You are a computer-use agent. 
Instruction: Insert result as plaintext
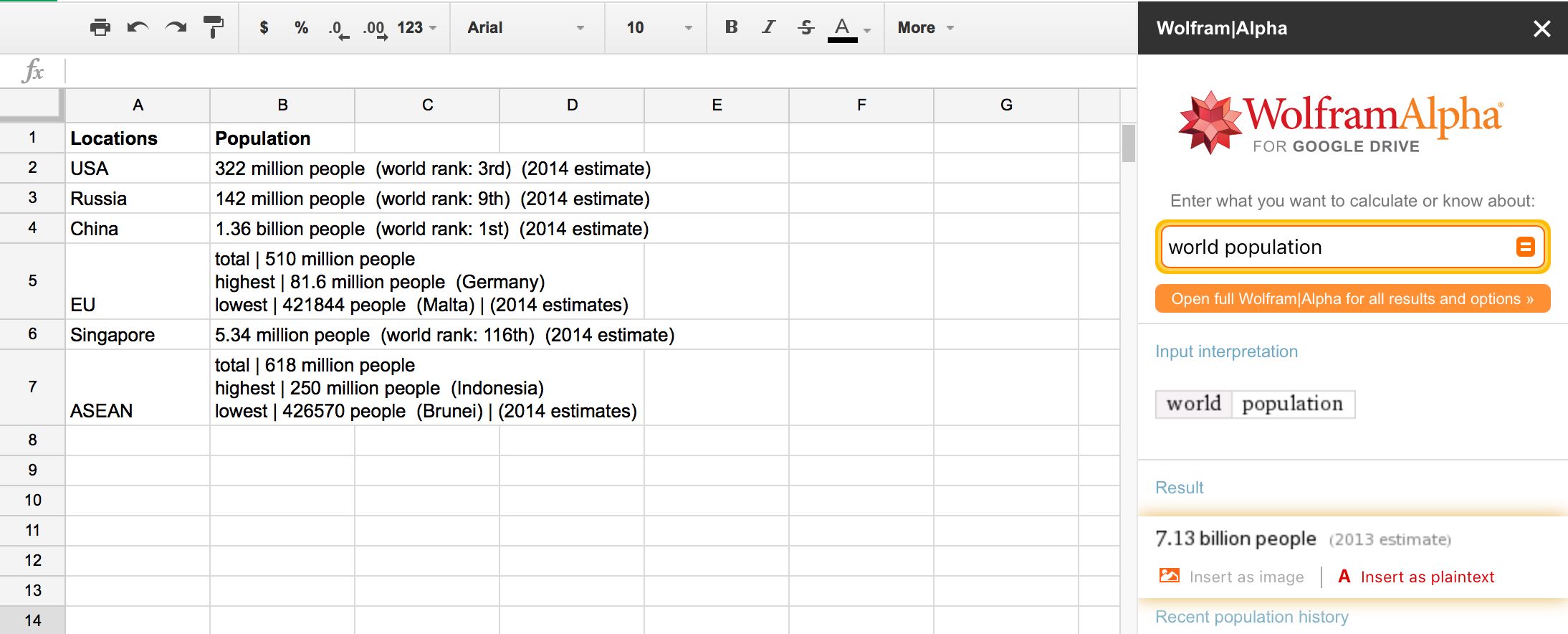pyautogui.click(x=1426, y=577)
